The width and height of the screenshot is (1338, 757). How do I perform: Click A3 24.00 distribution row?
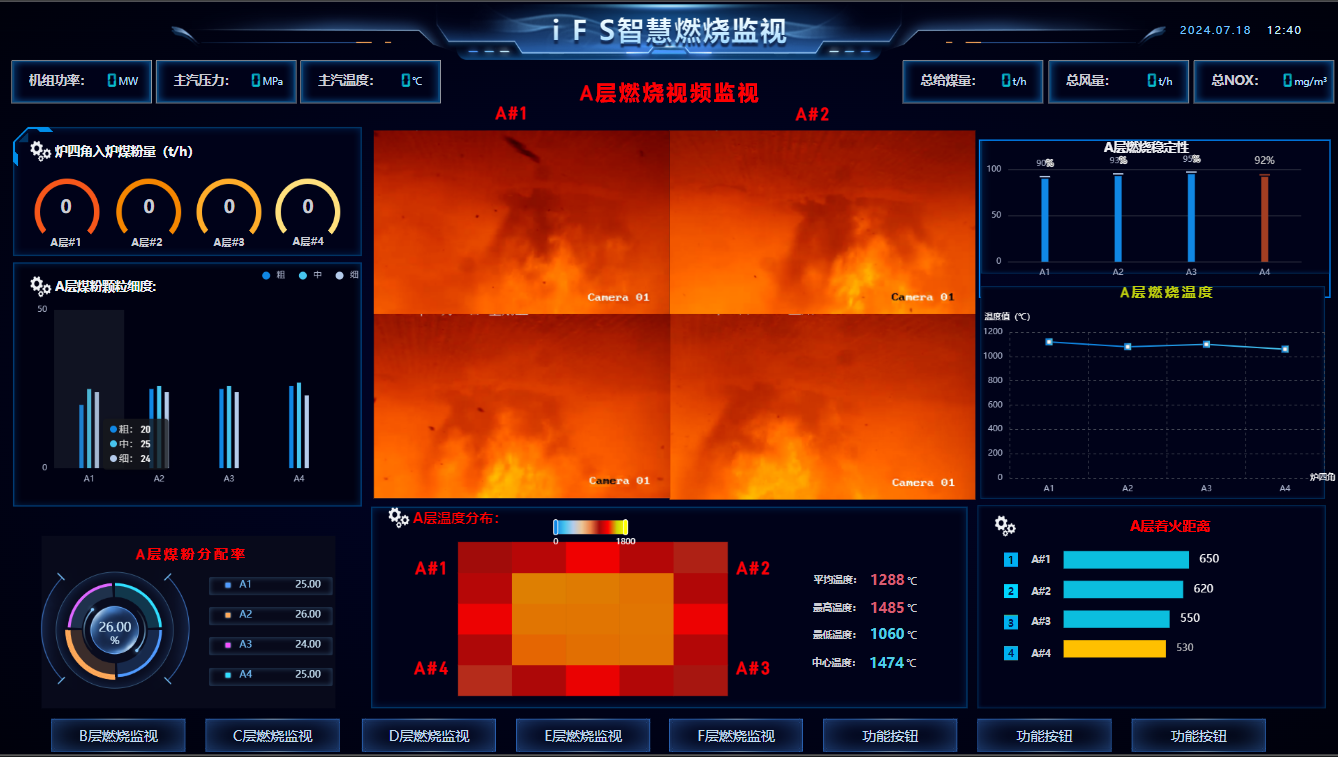(271, 645)
